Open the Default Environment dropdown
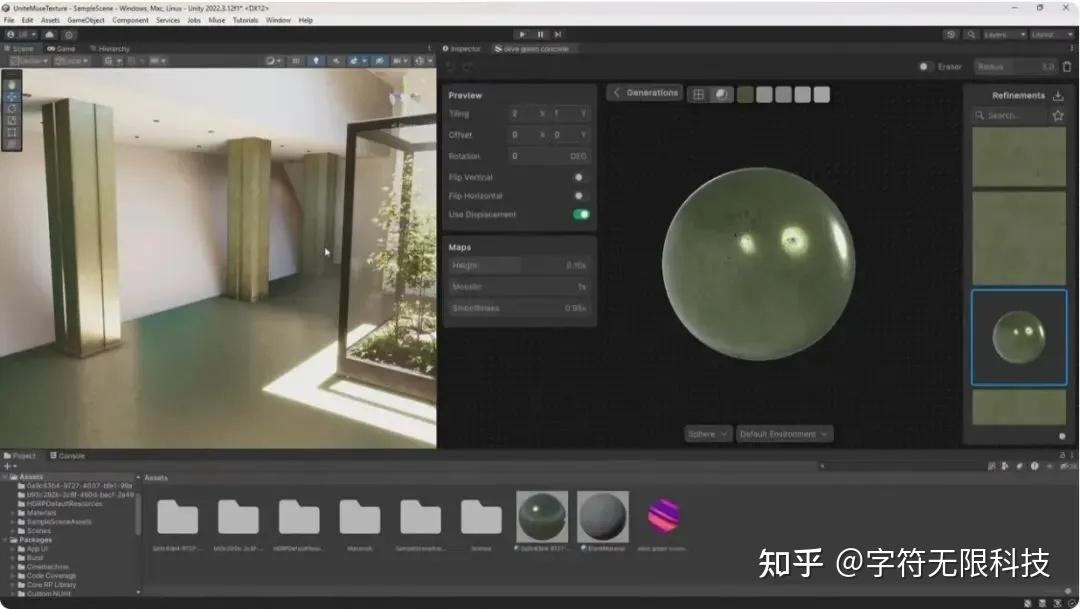 click(784, 434)
